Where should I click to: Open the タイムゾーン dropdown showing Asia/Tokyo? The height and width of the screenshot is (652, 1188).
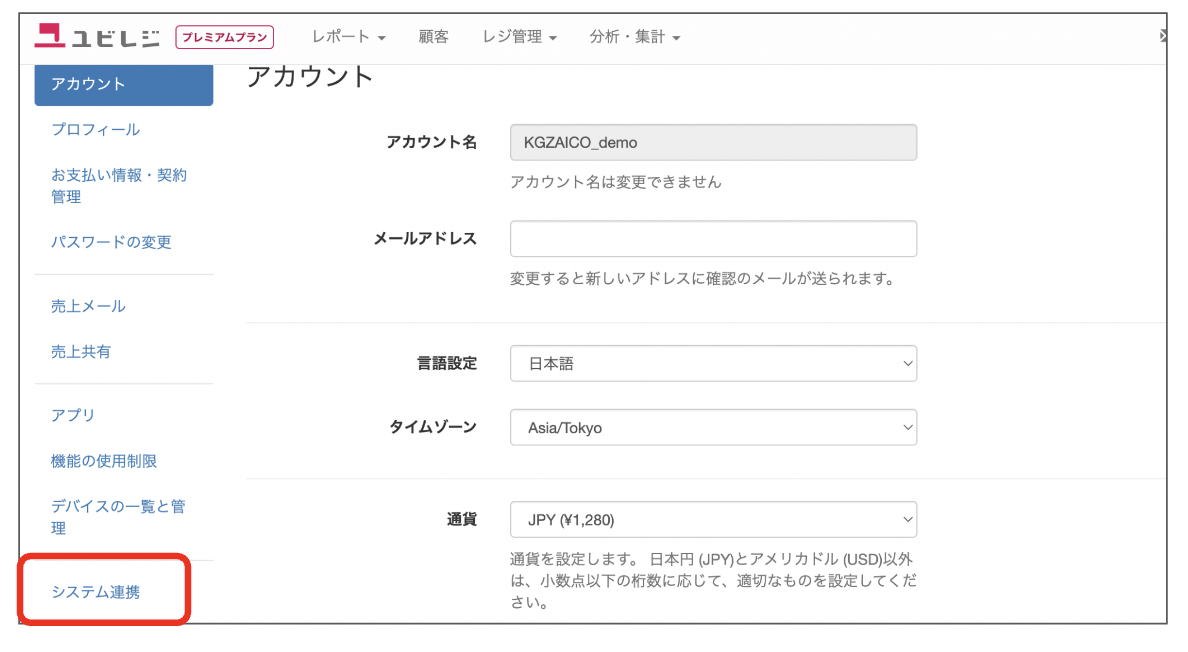click(x=713, y=427)
